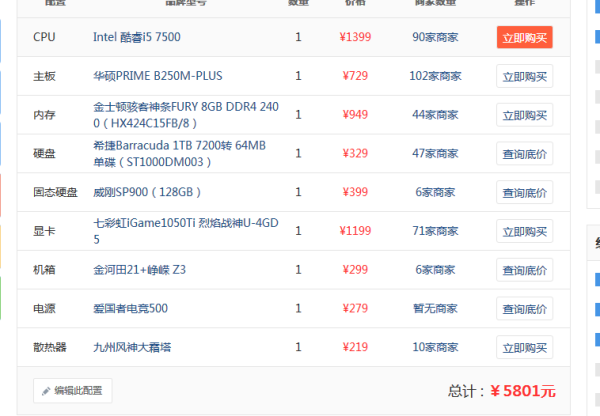The height and width of the screenshot is (416, 600).
Task: Open 希捷Barracuda 1TB product link
Action: tap(179, 153)
